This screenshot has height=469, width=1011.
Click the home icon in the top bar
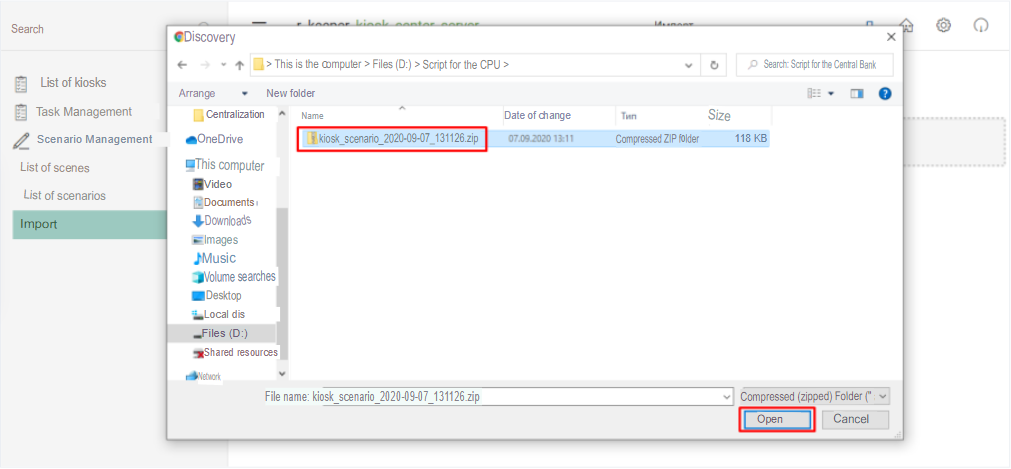pyautogui.click(x=907, y=26)
